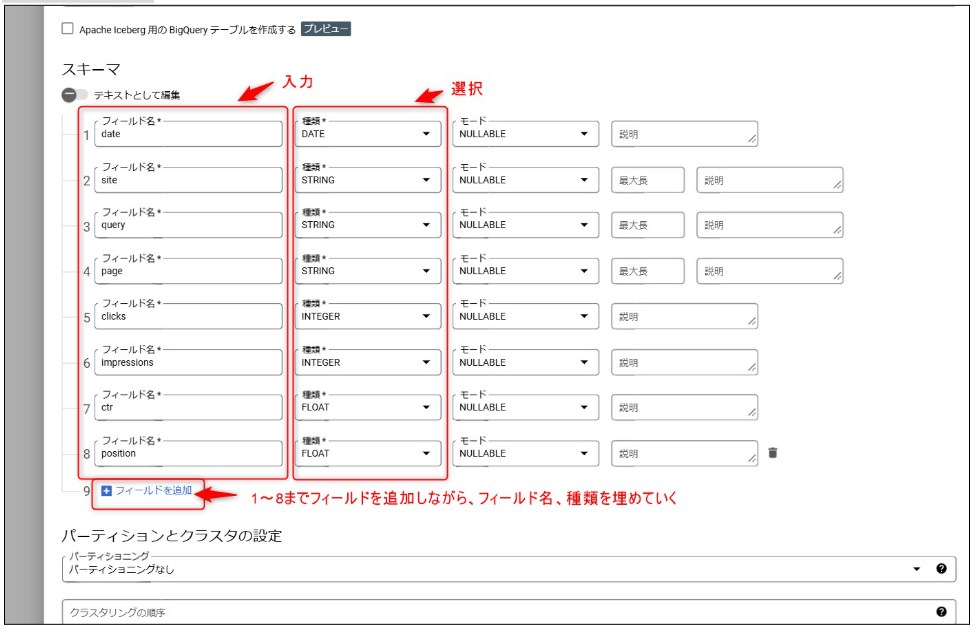Open help for the partitioning setting

pyautogui.click(x=941, y=568)
